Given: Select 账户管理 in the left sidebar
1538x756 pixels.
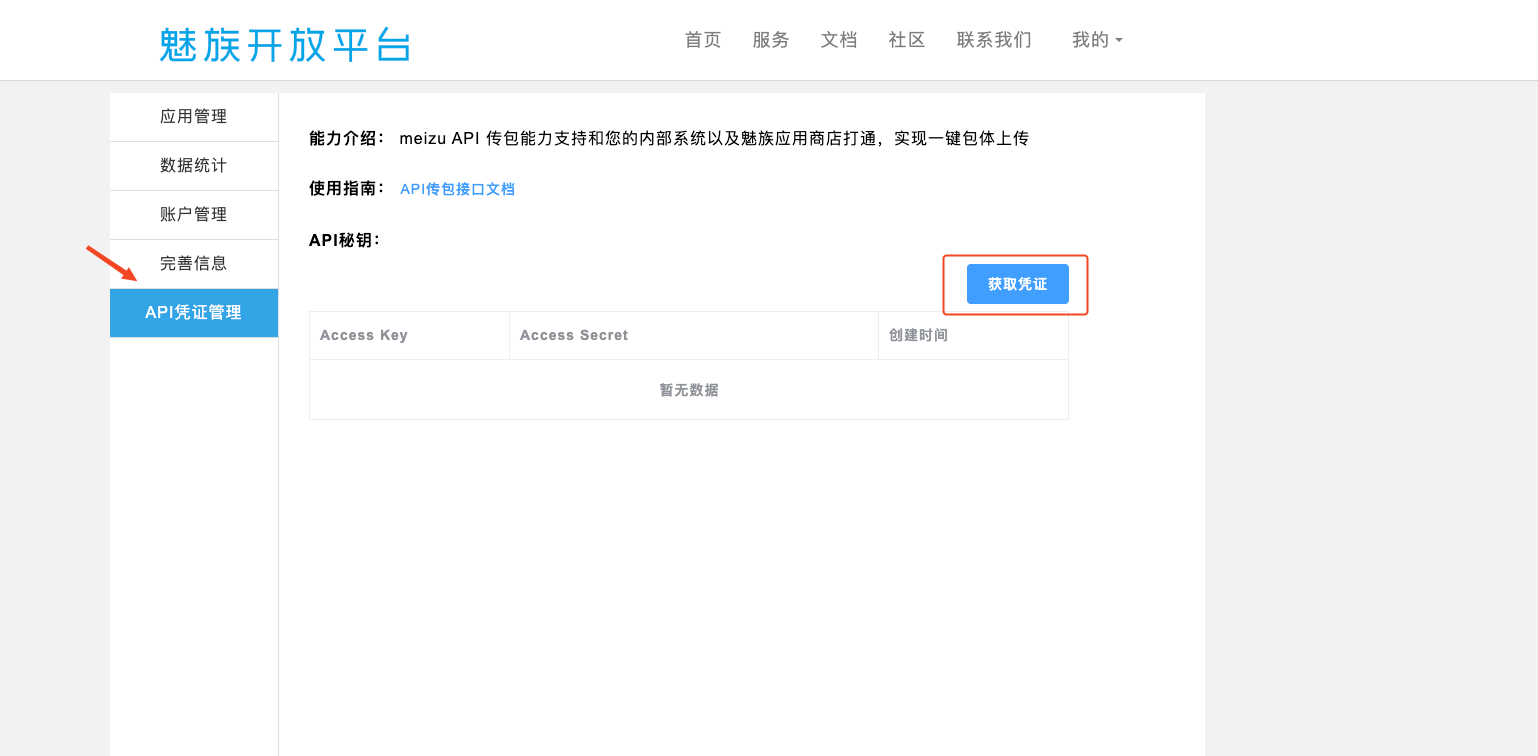Looking at the screenshot, I should pyautogui.click(x=194, y=215).
